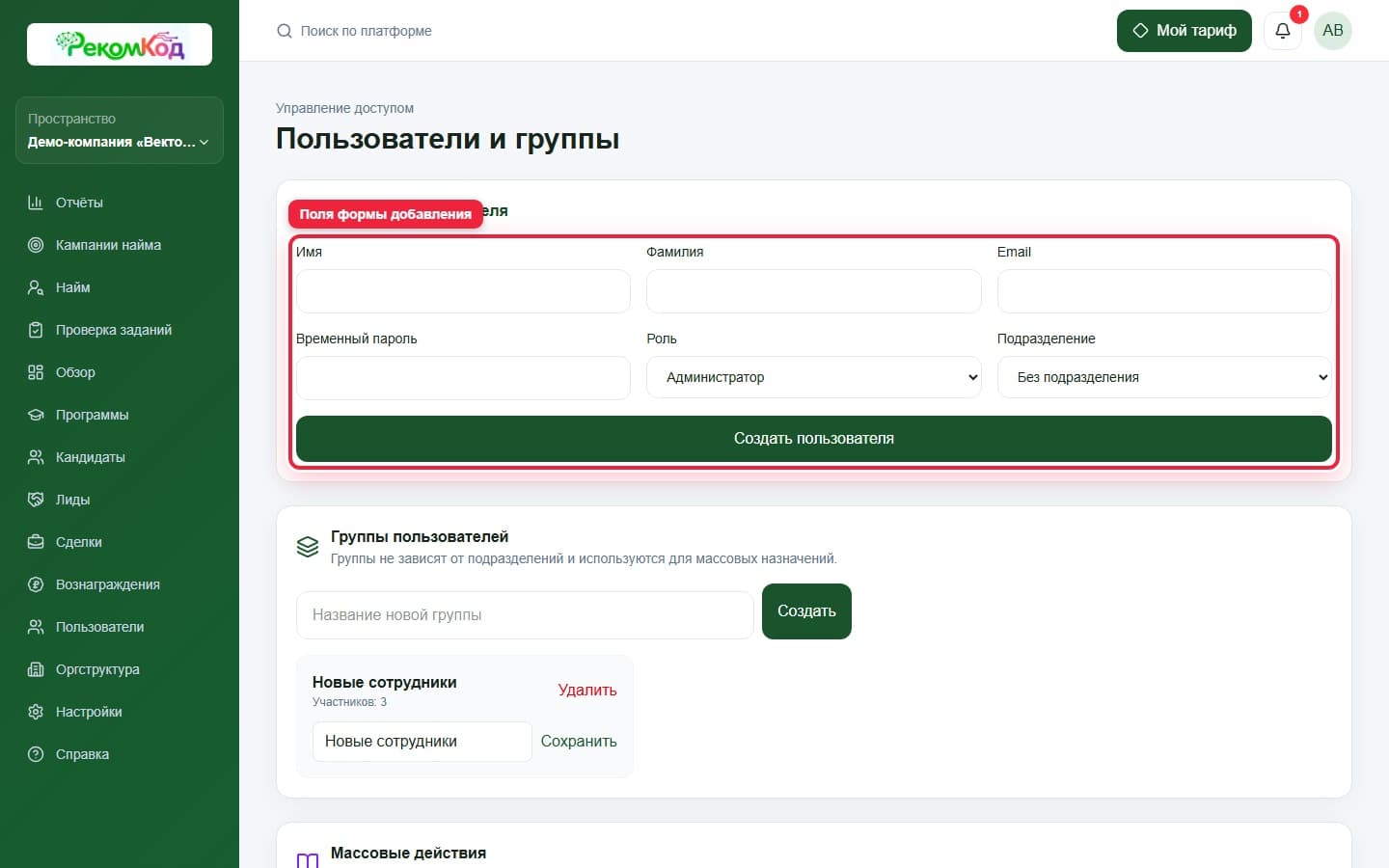Click the Кандидаты people icon

[x=36, y=457]
